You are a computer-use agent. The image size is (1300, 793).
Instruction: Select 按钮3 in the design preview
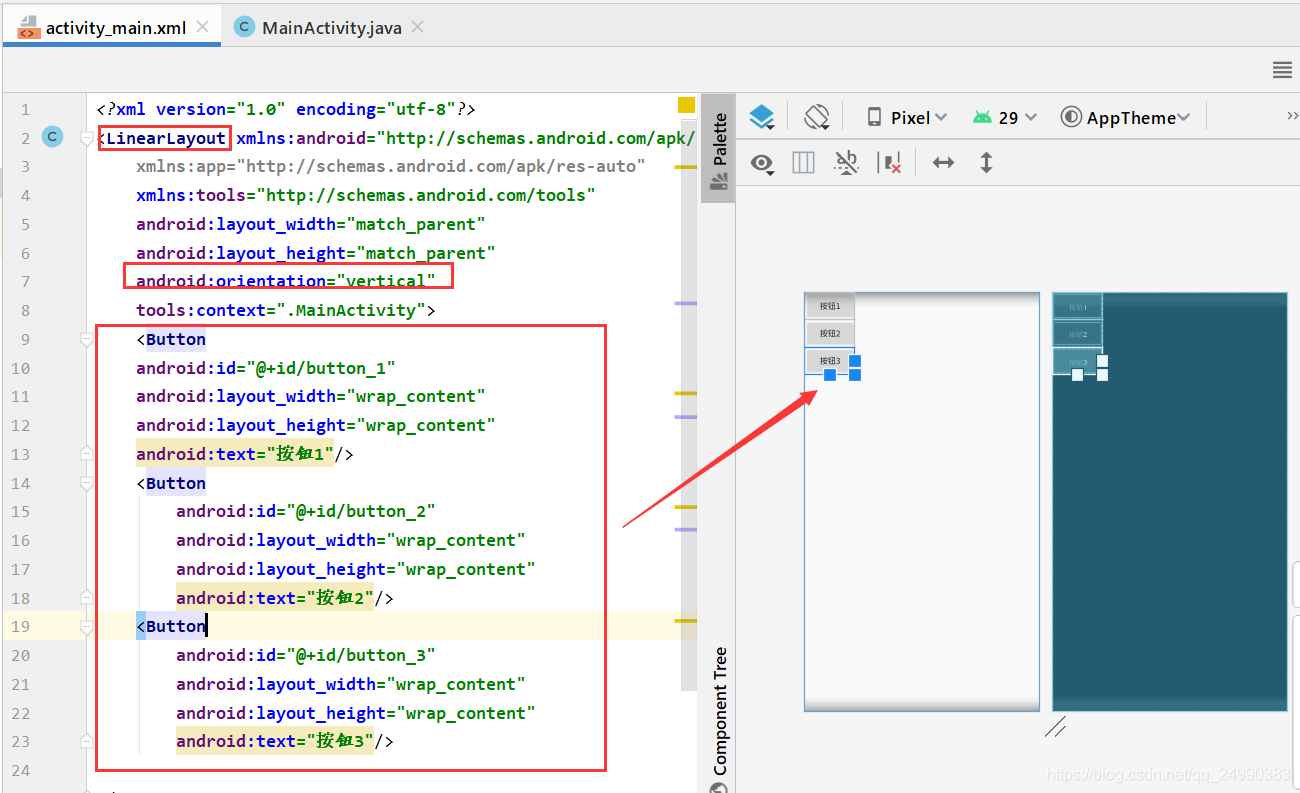click(830, 360)
